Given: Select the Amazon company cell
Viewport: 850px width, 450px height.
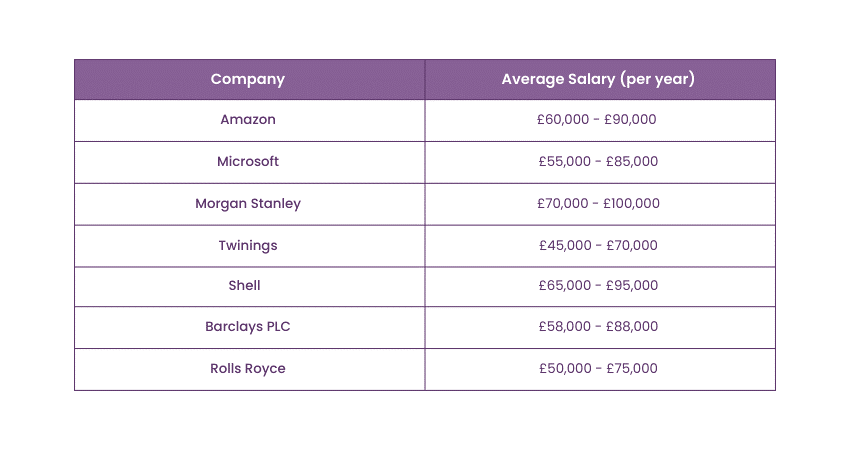Looking at the screenshot, I should tap(248, 120).
